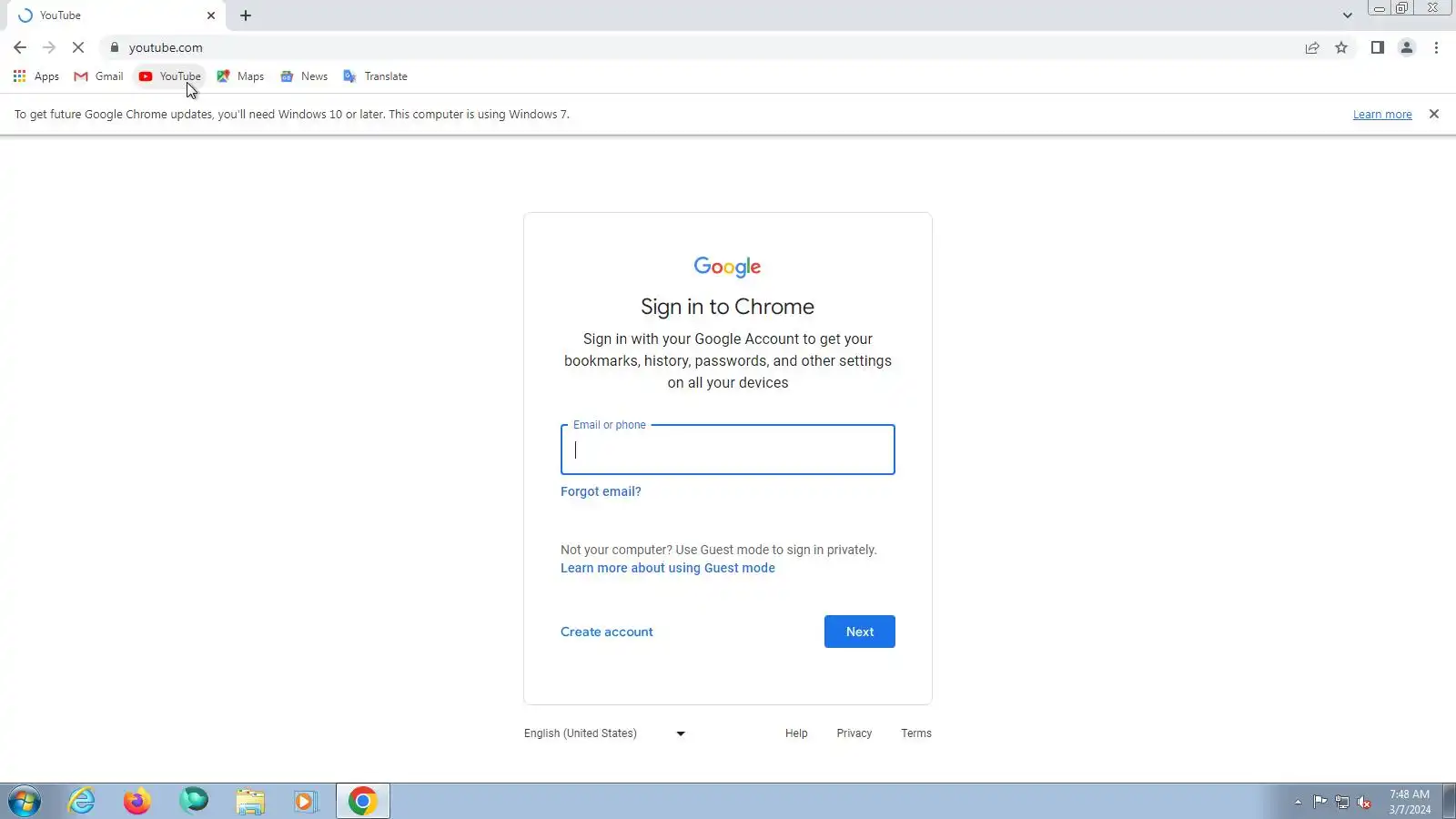The image size is (1456, 819).
Task: Open the clock showing 7:48 AM
Action: coord(1410,802)
